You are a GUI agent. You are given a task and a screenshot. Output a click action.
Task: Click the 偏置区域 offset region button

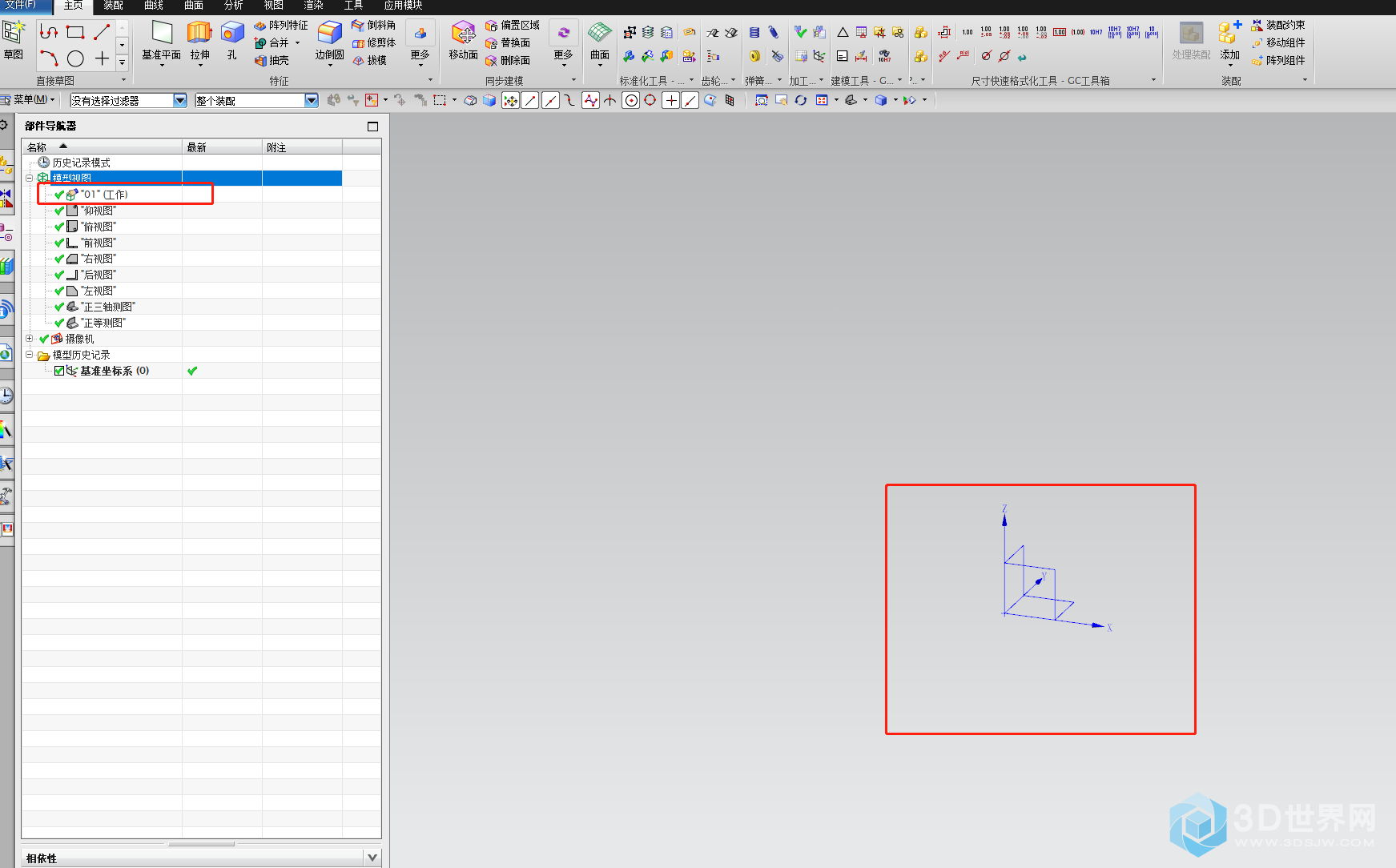tap(513, 26)
